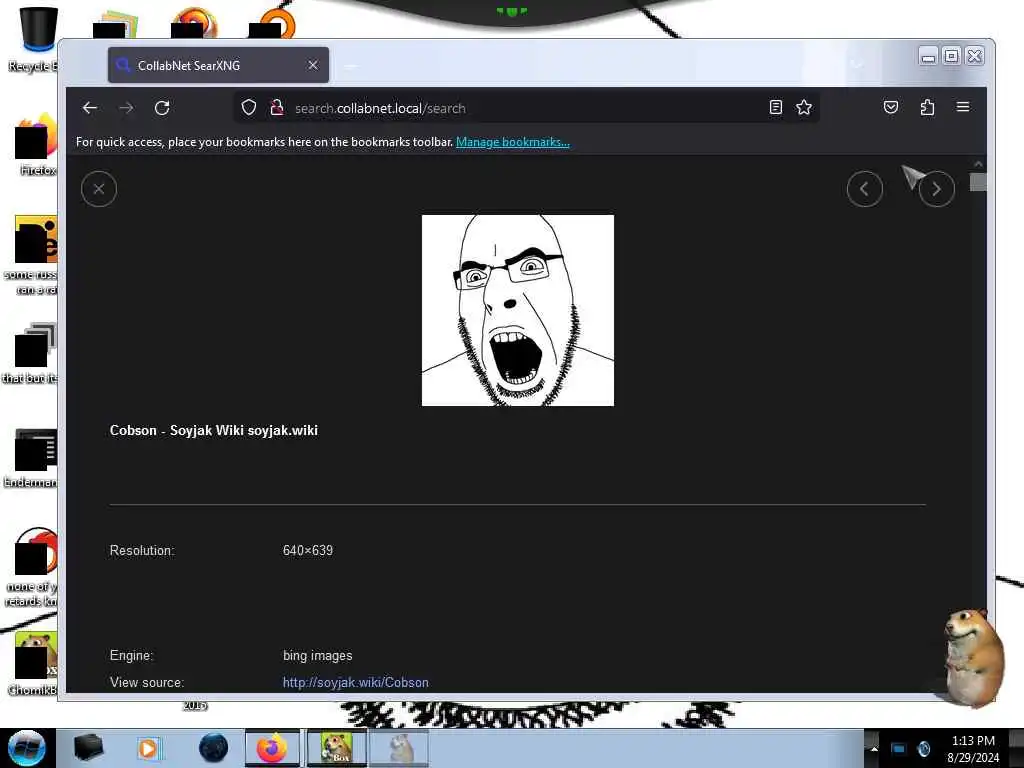Image resolution: width=1024 pixels, height=768 pixels.
Task: Launch the media player taskbar icon
Action: (149, 748)
